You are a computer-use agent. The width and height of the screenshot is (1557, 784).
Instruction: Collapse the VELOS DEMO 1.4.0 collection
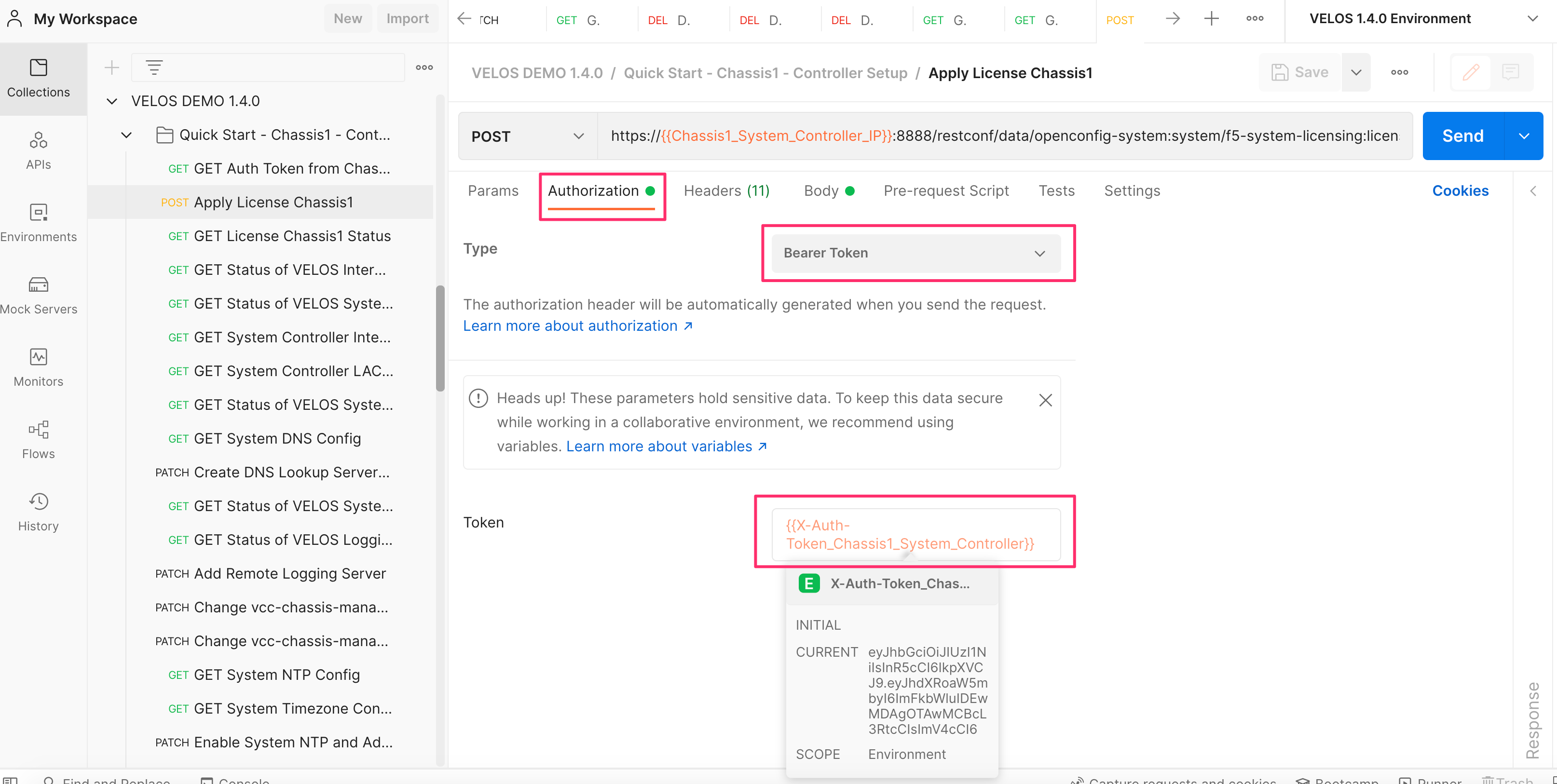(x=112, y=101)
